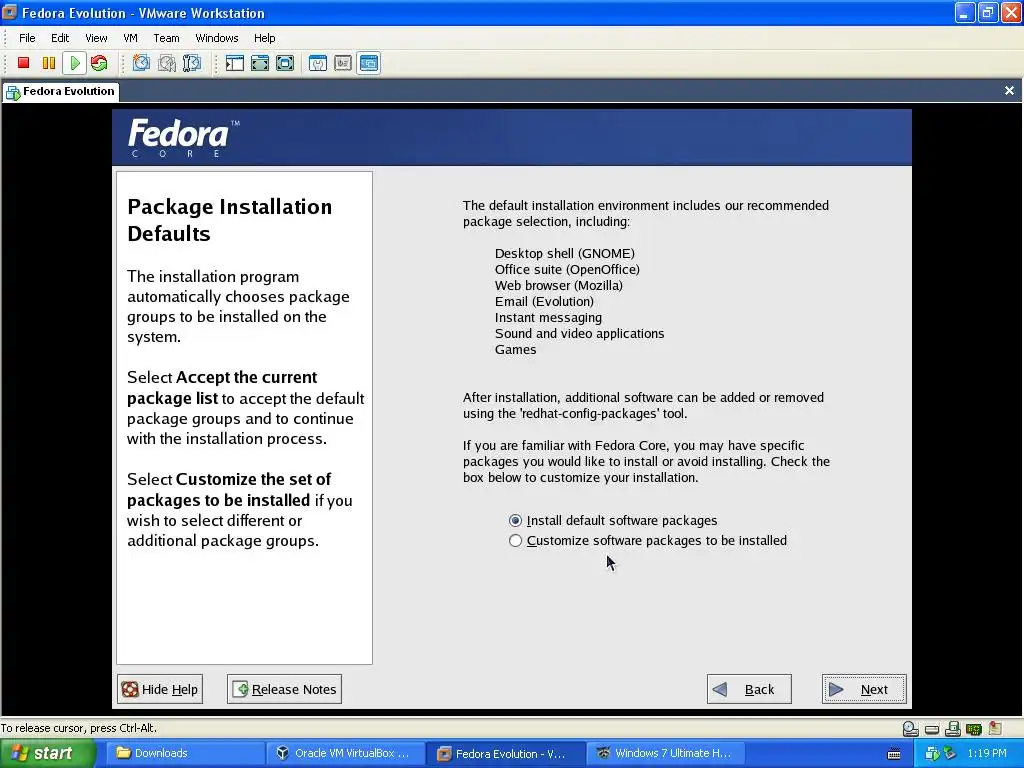Click the network adapter status icon
Viewport: 1024px width, 768px height.
pos(974,729)
